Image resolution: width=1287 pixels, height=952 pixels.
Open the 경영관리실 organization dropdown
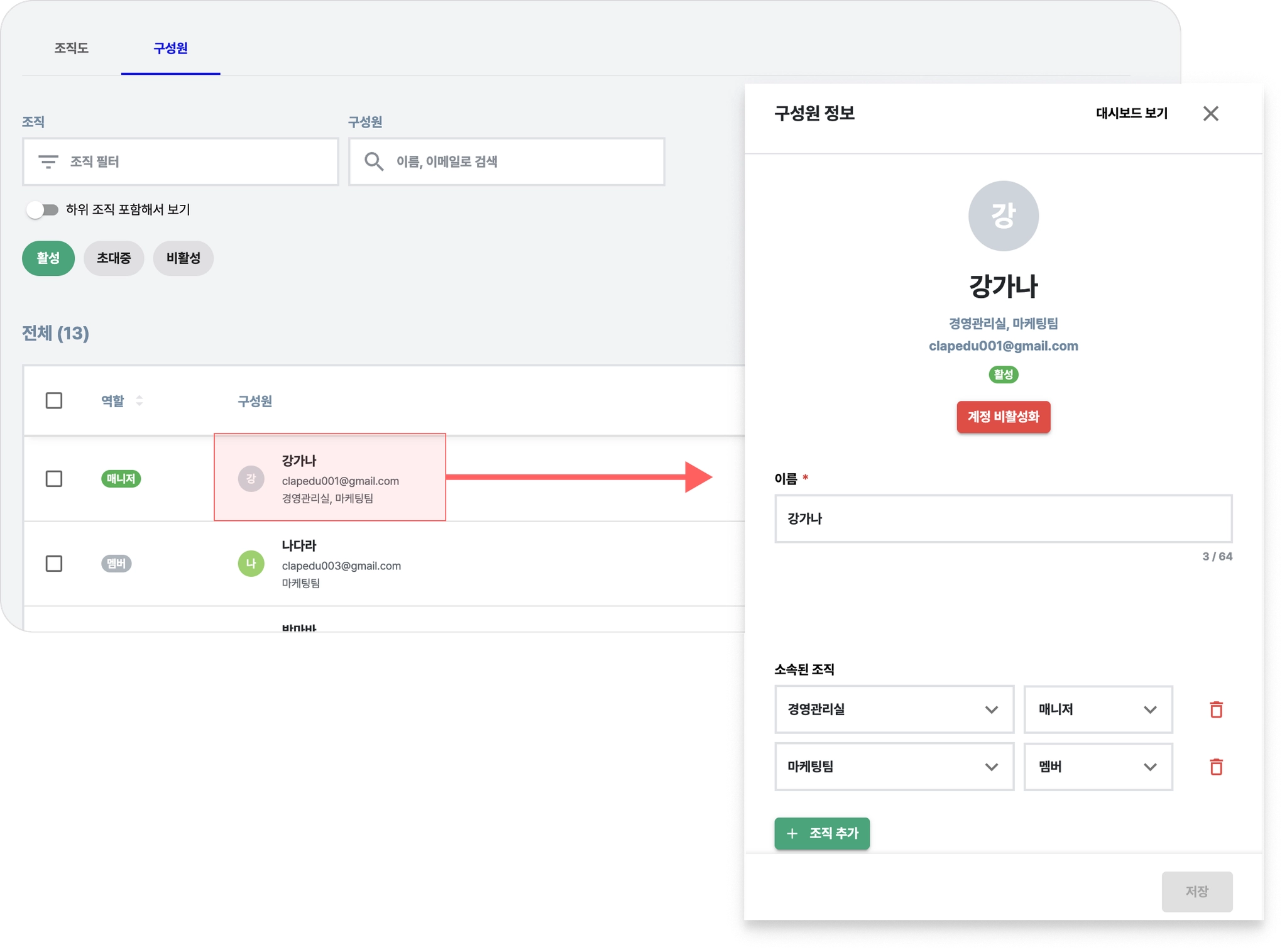click(894, 709)
